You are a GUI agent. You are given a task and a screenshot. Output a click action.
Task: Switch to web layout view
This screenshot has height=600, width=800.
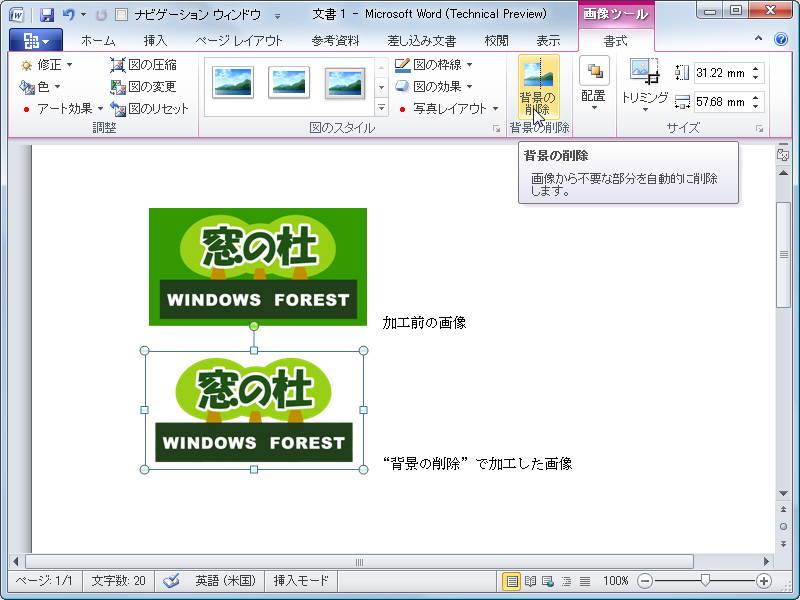[x=548, y=581]
